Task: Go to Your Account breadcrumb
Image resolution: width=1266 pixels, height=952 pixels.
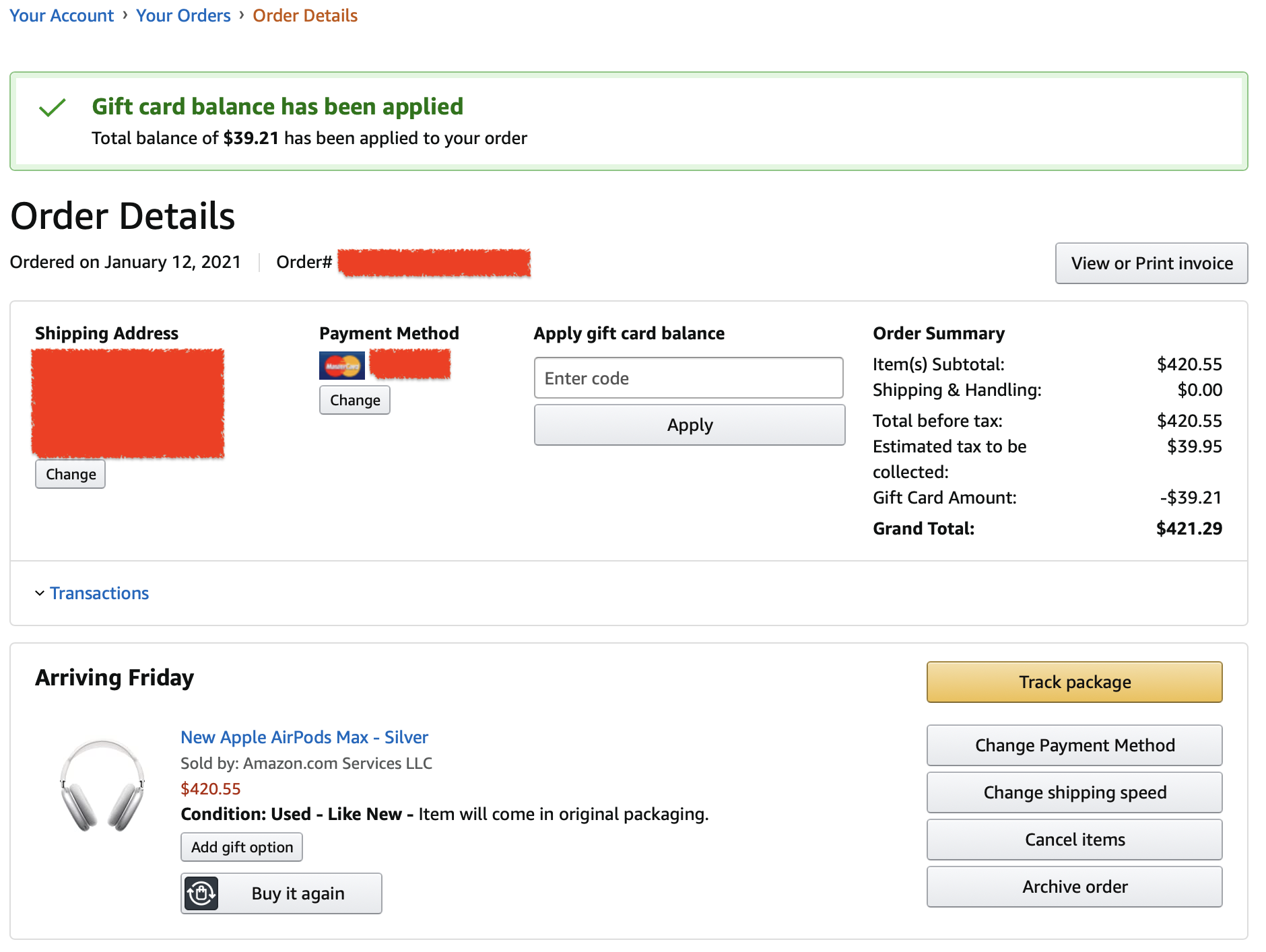Action: [62, 15]
